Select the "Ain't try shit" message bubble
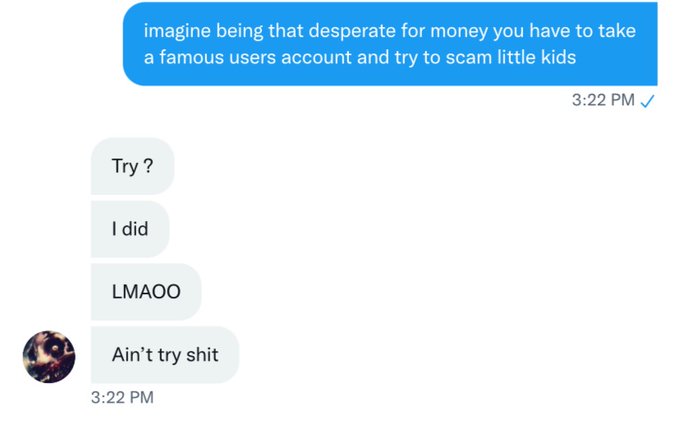Image resolution: width=680 pixels, height=429 pixels. click(x=165, y=355)
